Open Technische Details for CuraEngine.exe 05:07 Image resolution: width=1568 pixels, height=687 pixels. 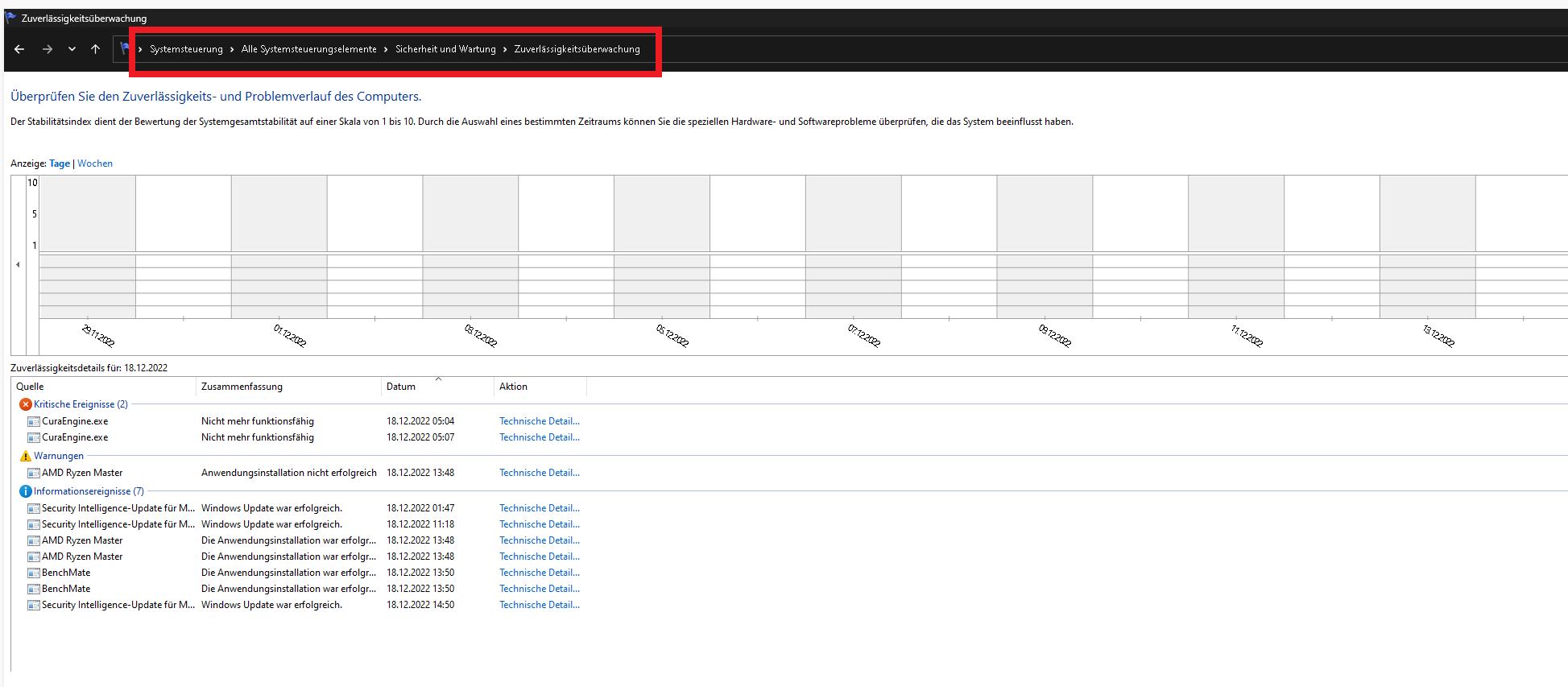click(540, 437)
